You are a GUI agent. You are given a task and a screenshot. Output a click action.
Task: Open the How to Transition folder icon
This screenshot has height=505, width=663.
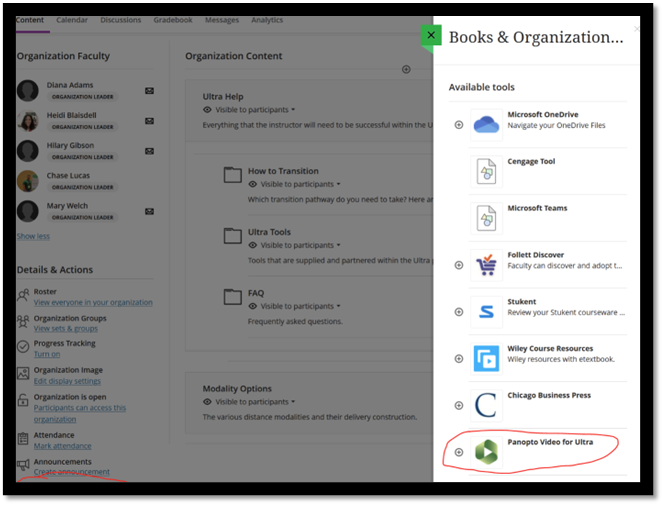(233, 175)
